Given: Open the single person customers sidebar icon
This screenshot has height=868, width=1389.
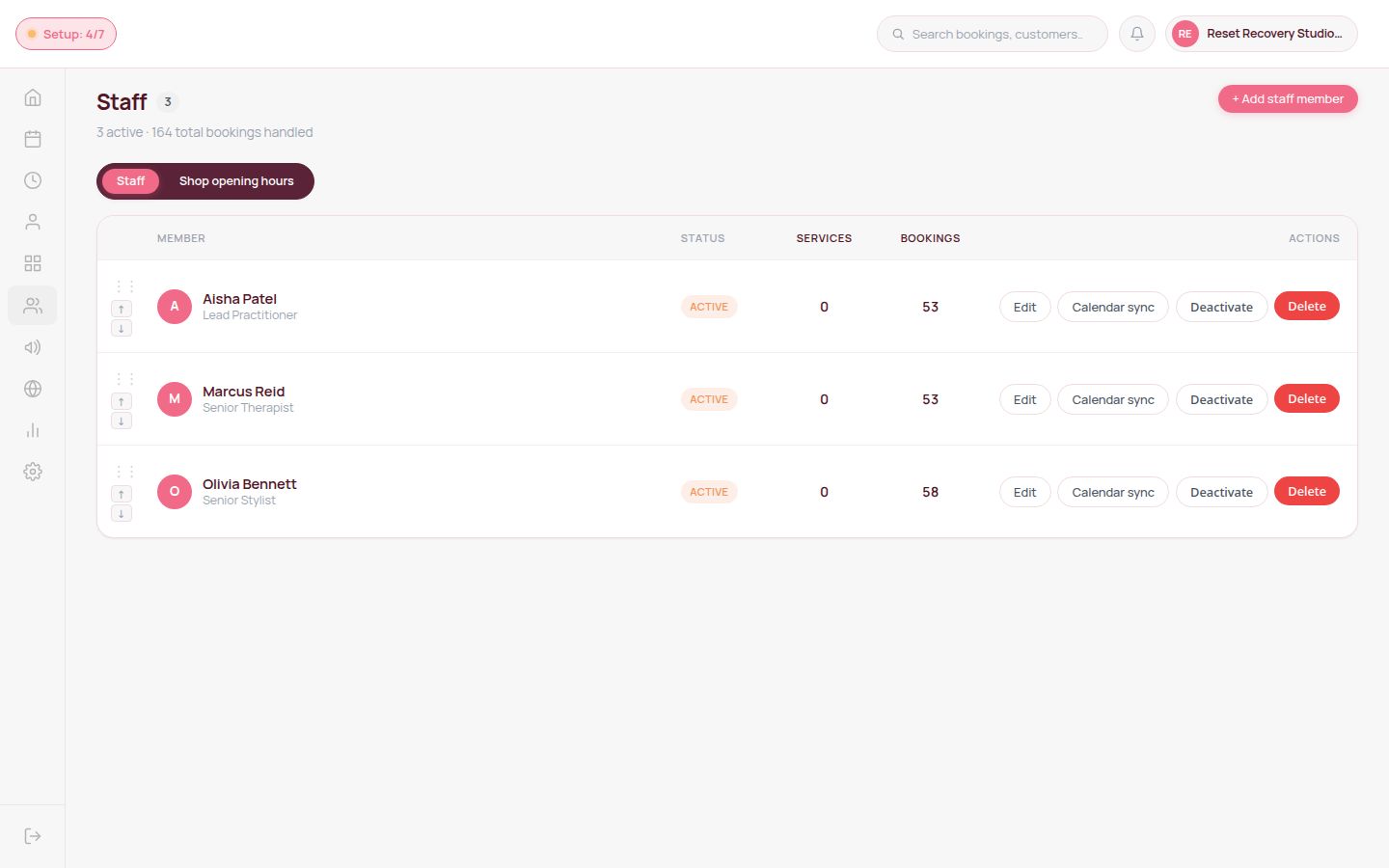Looking at the screenshot, I should click(33, 222).
